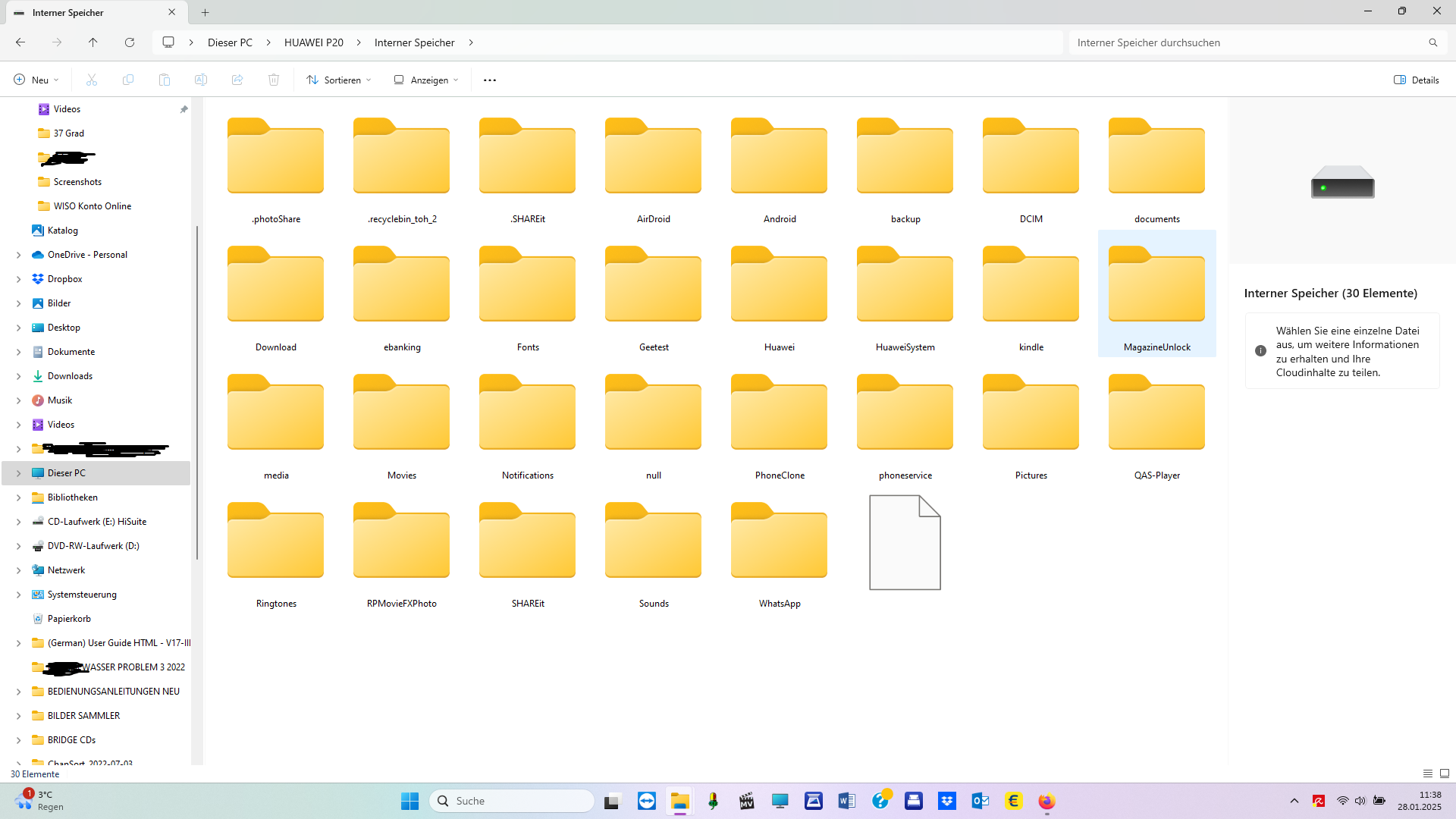Click the three-dots more options button
Viewport: 1456px width, 819px height.
(x=490, y=80)
